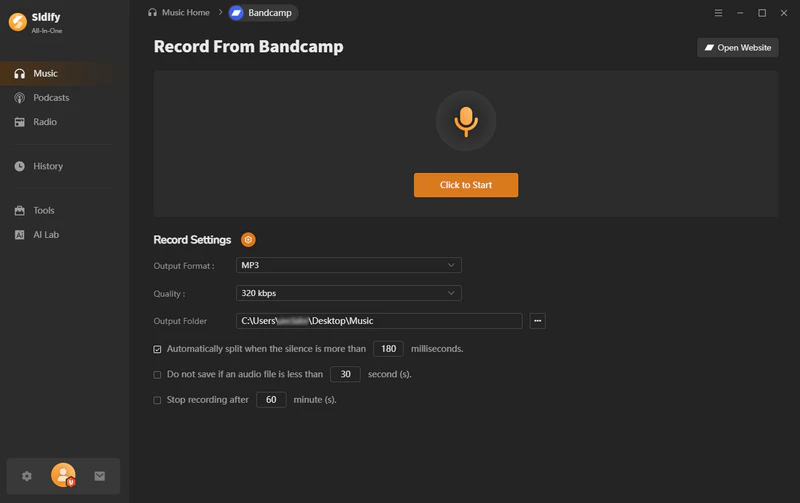Click the Output Folder path field

pos(379,321)
